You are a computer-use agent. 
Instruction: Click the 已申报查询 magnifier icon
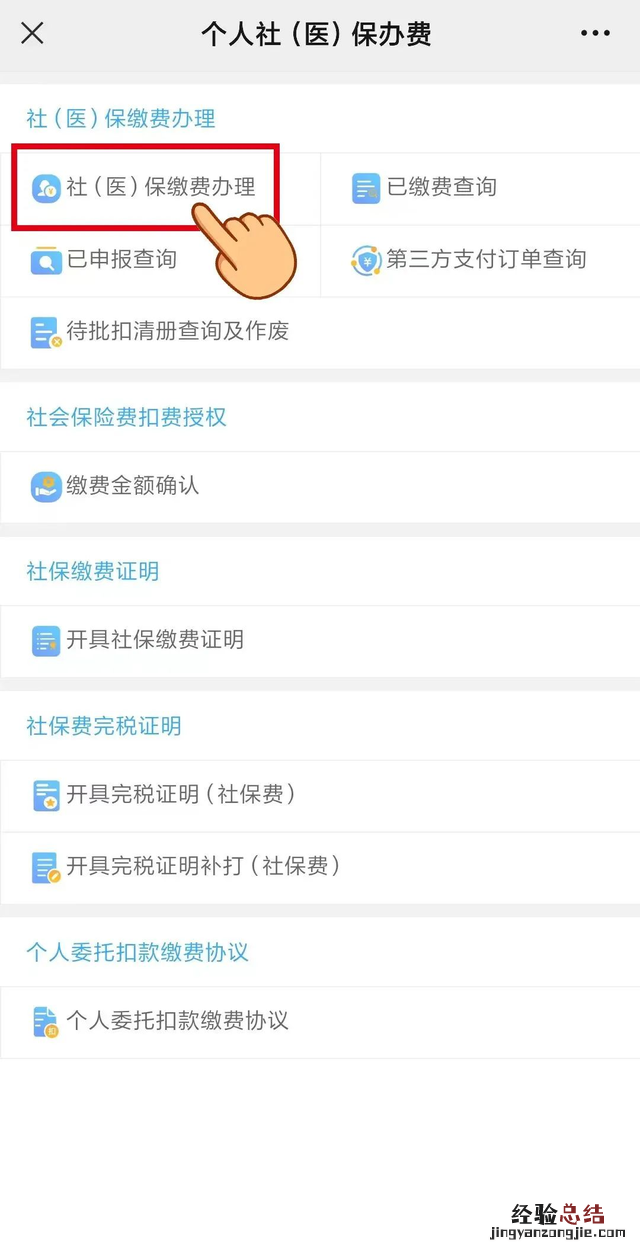click(x=46, y=260)
